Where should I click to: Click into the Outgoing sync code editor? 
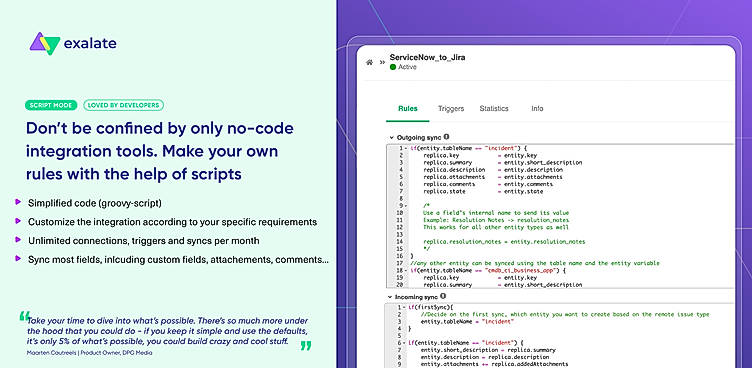coord(560,216)
